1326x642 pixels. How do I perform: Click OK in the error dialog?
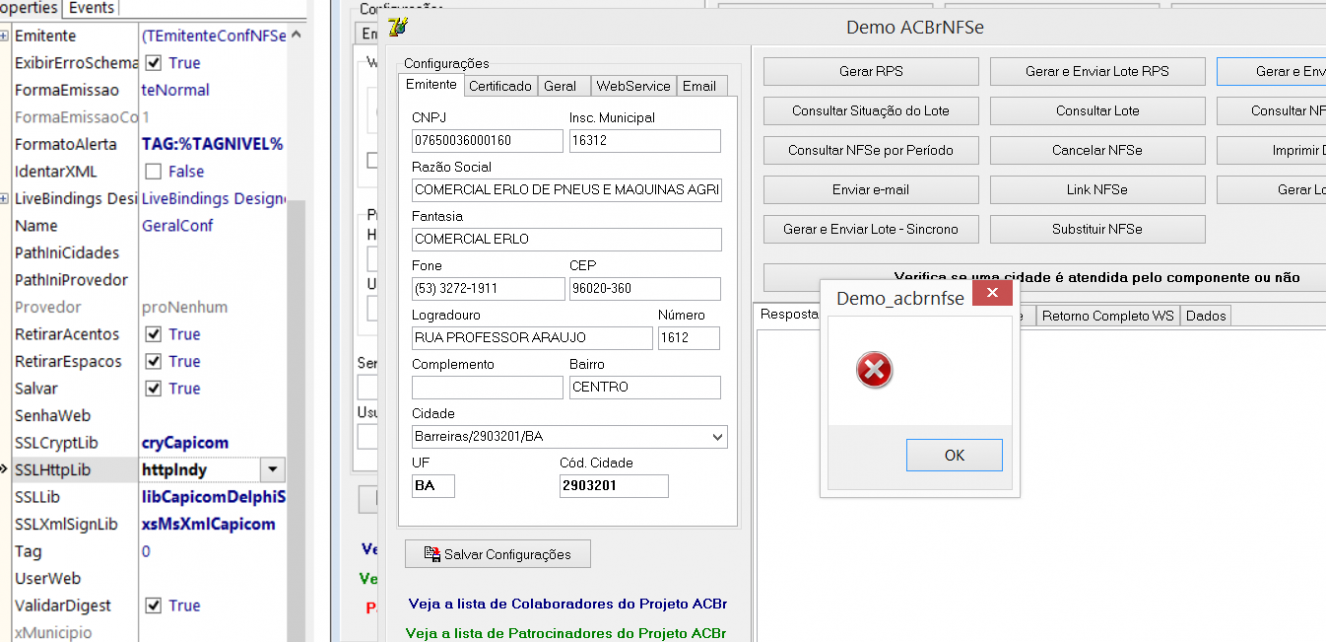(954, 455)
